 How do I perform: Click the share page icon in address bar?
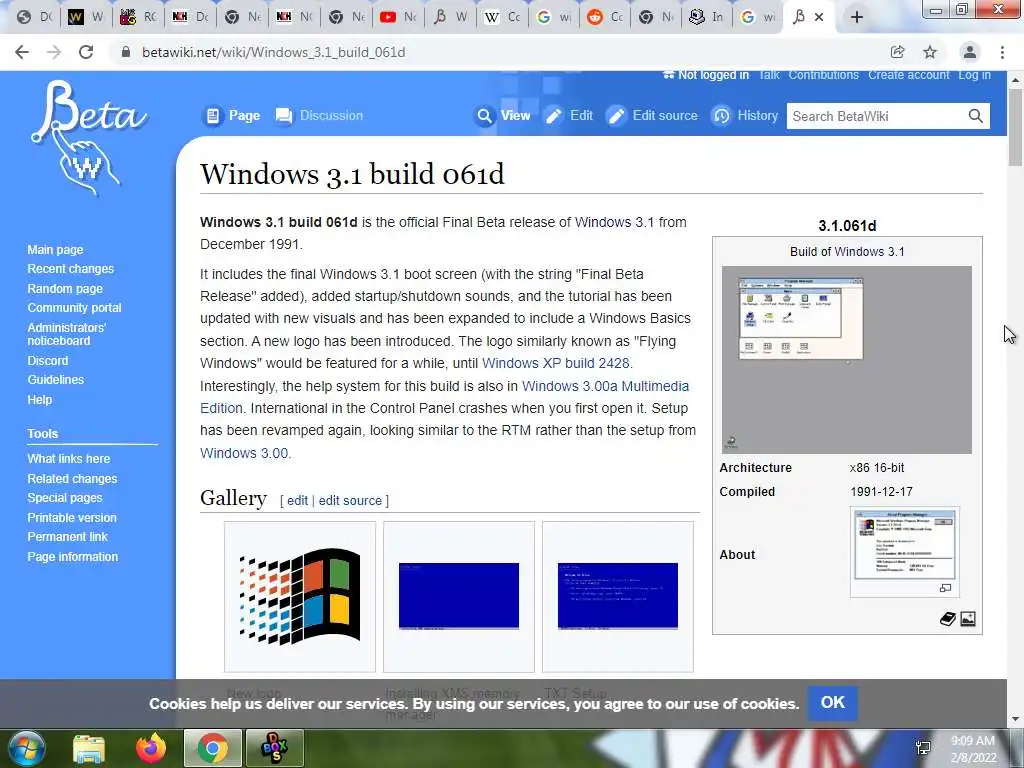point(898,52)
